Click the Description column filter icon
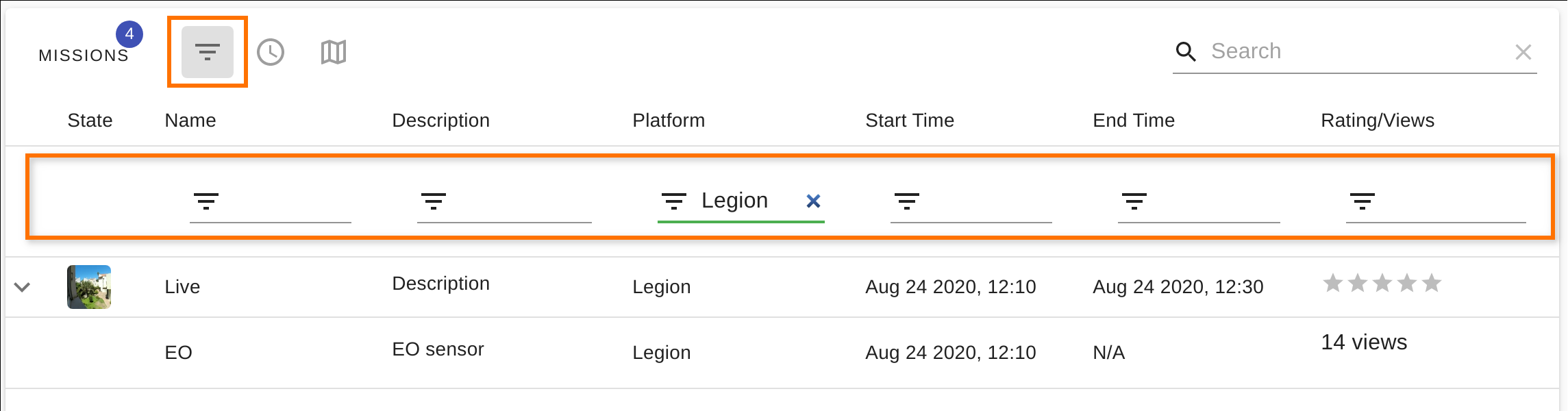1568x411 pixels. click(434, 201)
